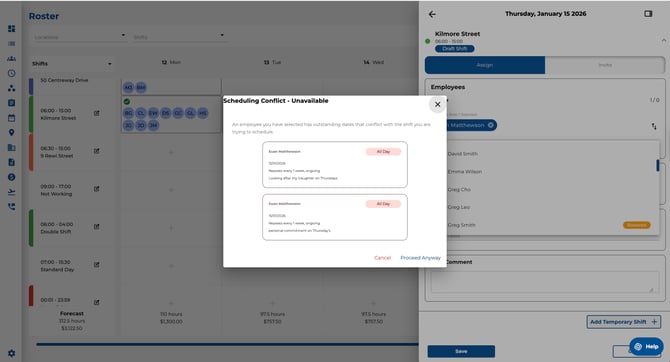Open the team members sidebar icon
Viewport: 670px width, 362px height.
pos(12,59)
